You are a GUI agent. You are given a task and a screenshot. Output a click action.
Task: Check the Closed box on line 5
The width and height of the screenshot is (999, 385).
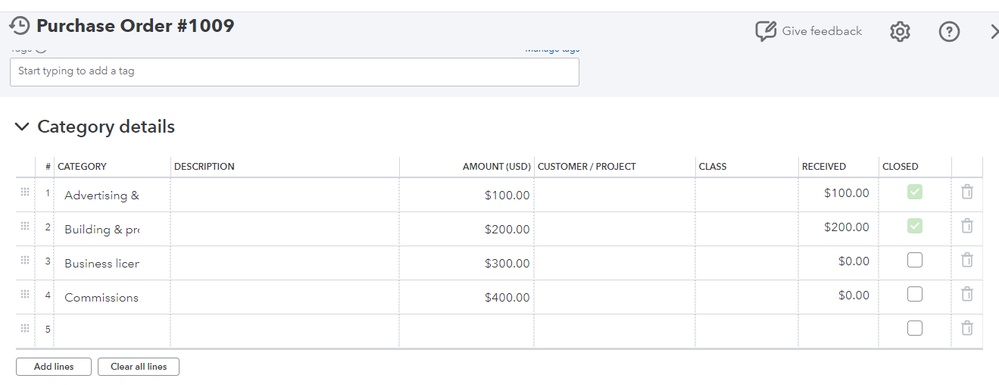(x=914, y=328)
